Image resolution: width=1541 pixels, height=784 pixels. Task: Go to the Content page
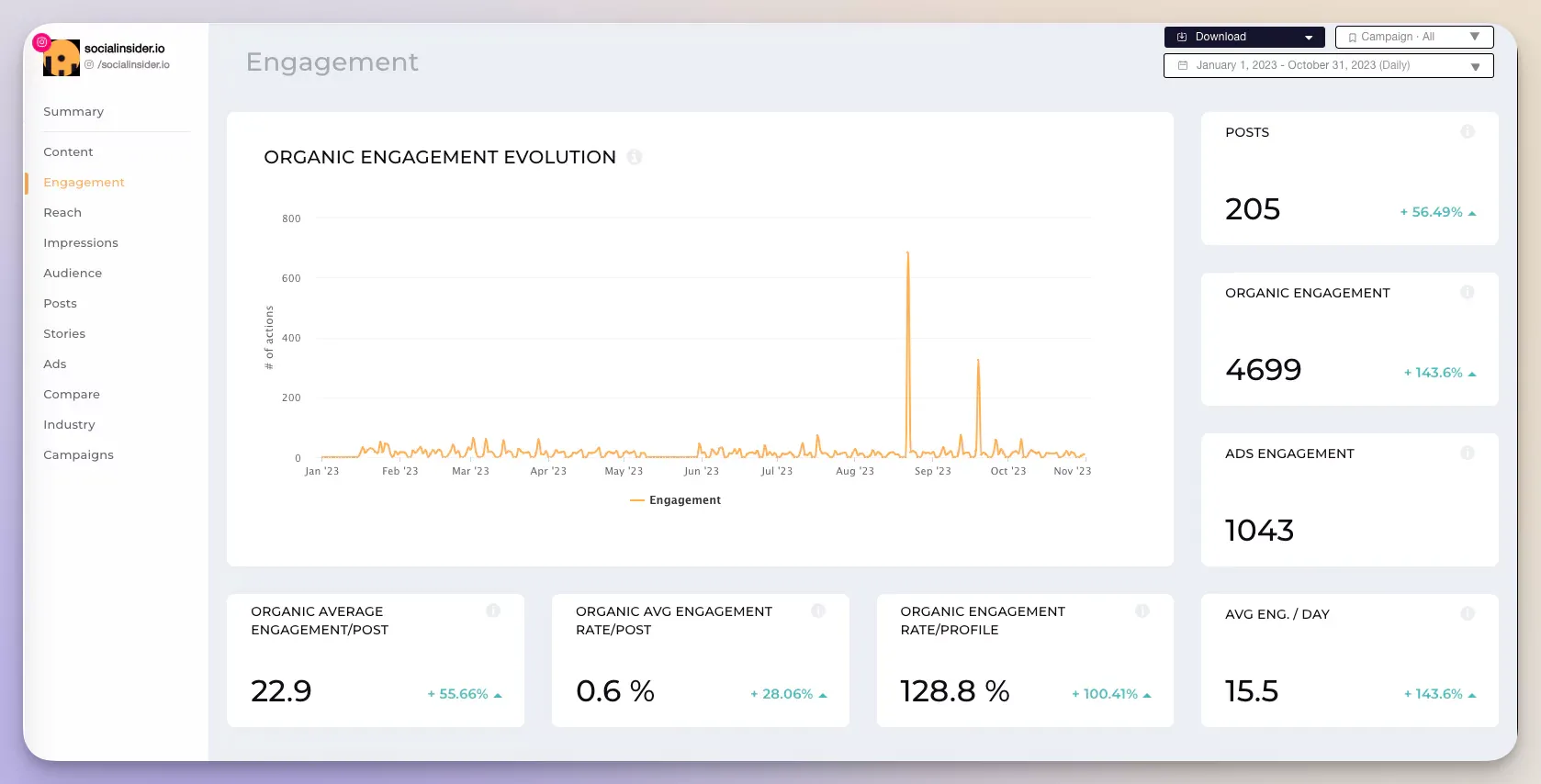(68, 152)
